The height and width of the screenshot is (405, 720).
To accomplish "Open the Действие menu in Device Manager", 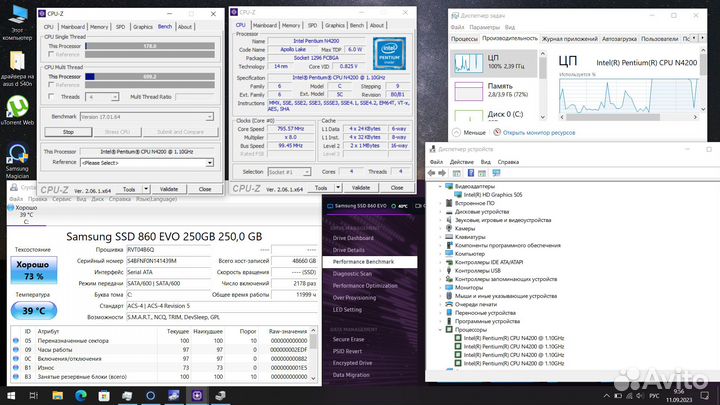I will coord(461,162).
